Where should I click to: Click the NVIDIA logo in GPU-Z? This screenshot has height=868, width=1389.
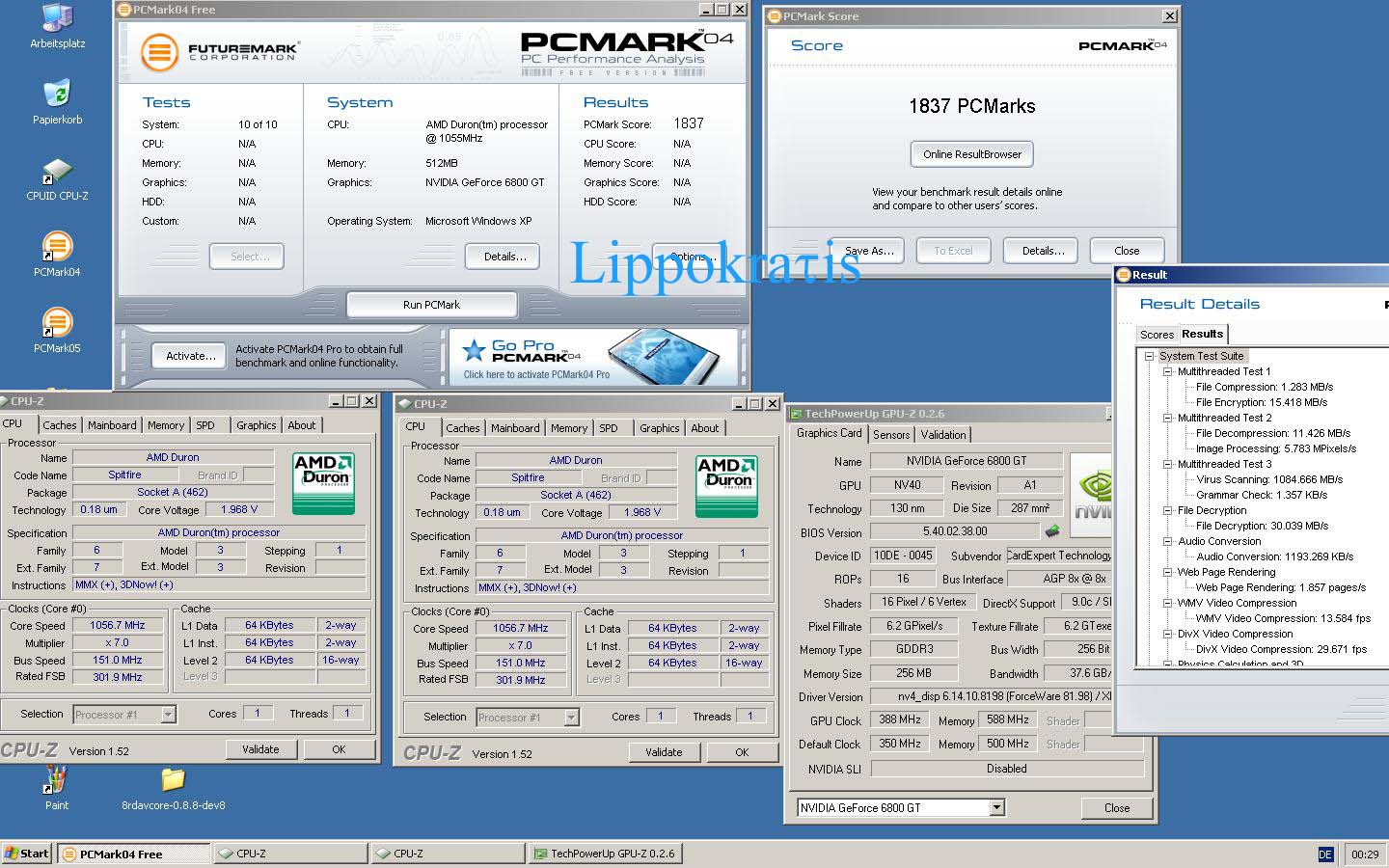point(1091,494)
